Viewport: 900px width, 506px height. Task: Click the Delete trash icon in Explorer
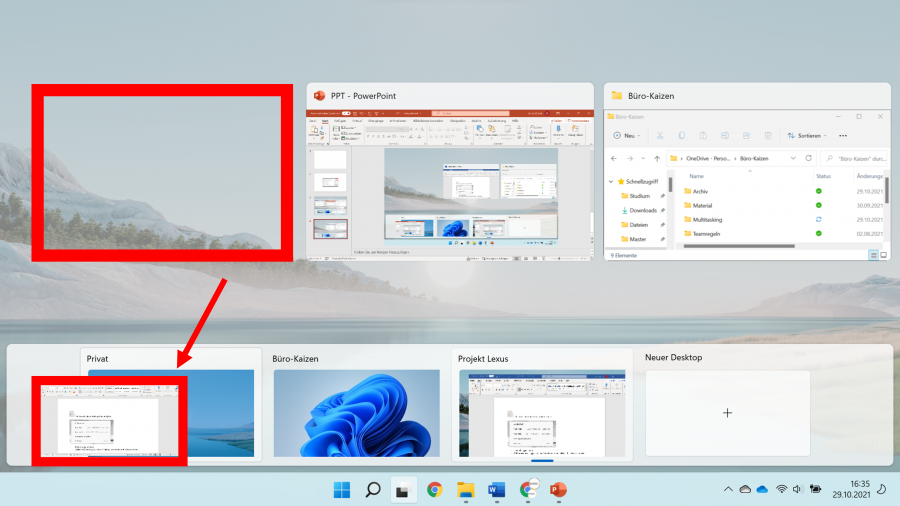tap(768, 136)
